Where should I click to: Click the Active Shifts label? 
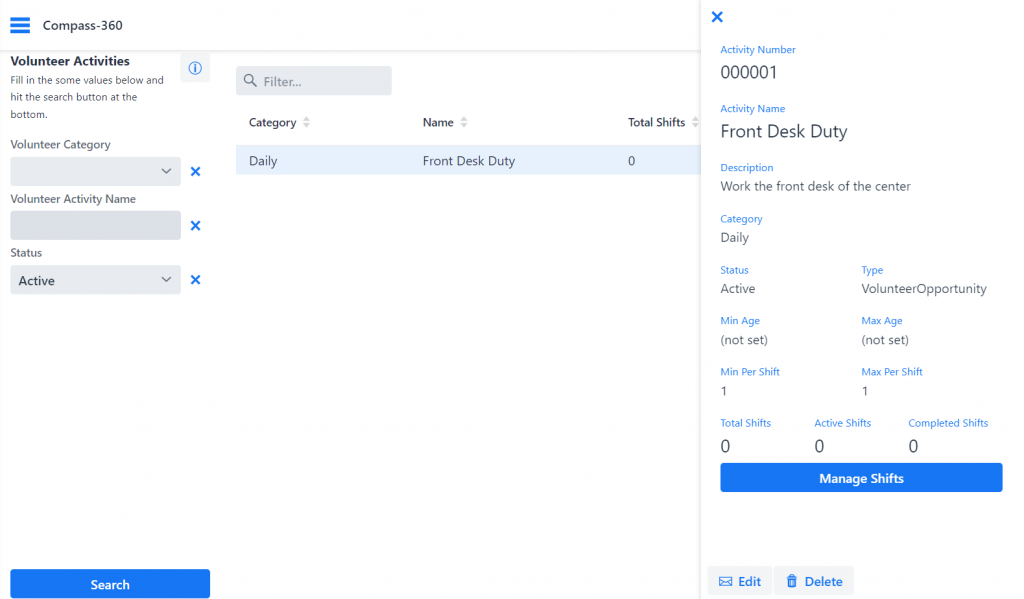tap(842, 423)
